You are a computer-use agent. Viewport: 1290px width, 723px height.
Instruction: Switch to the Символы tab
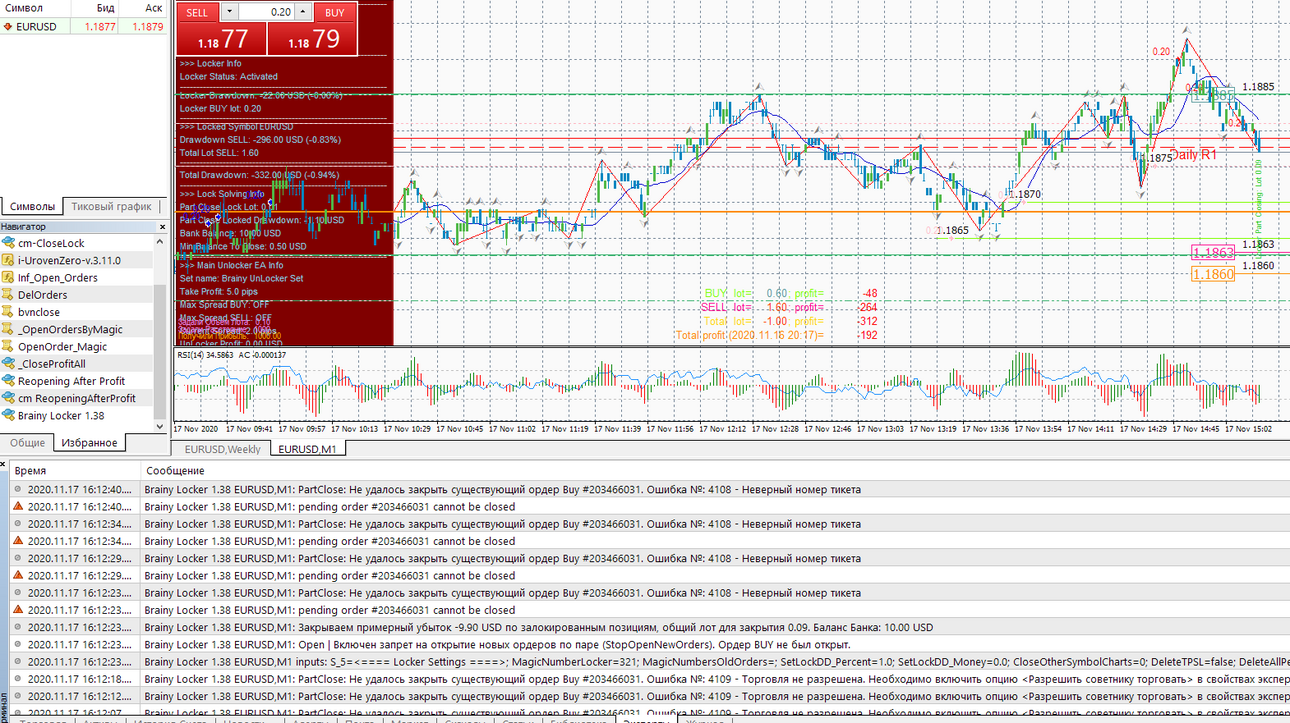[x=32, y=207]
